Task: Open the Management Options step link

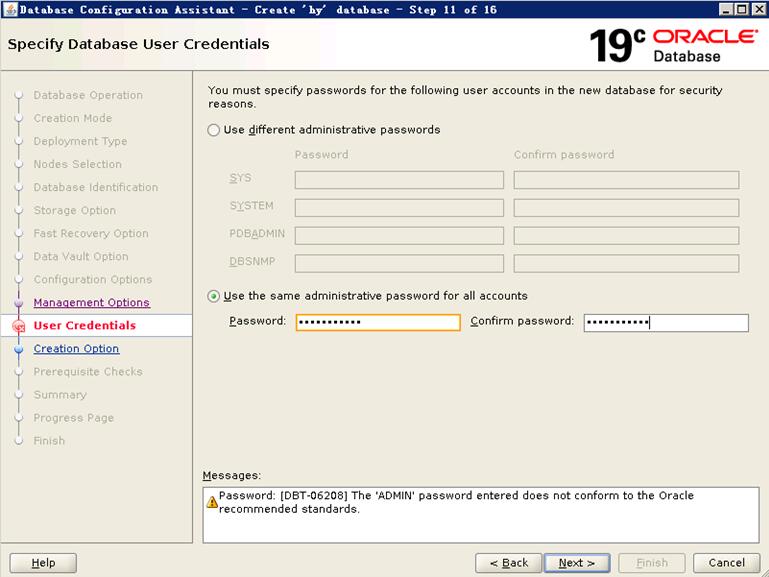Action: coord(92,302)
